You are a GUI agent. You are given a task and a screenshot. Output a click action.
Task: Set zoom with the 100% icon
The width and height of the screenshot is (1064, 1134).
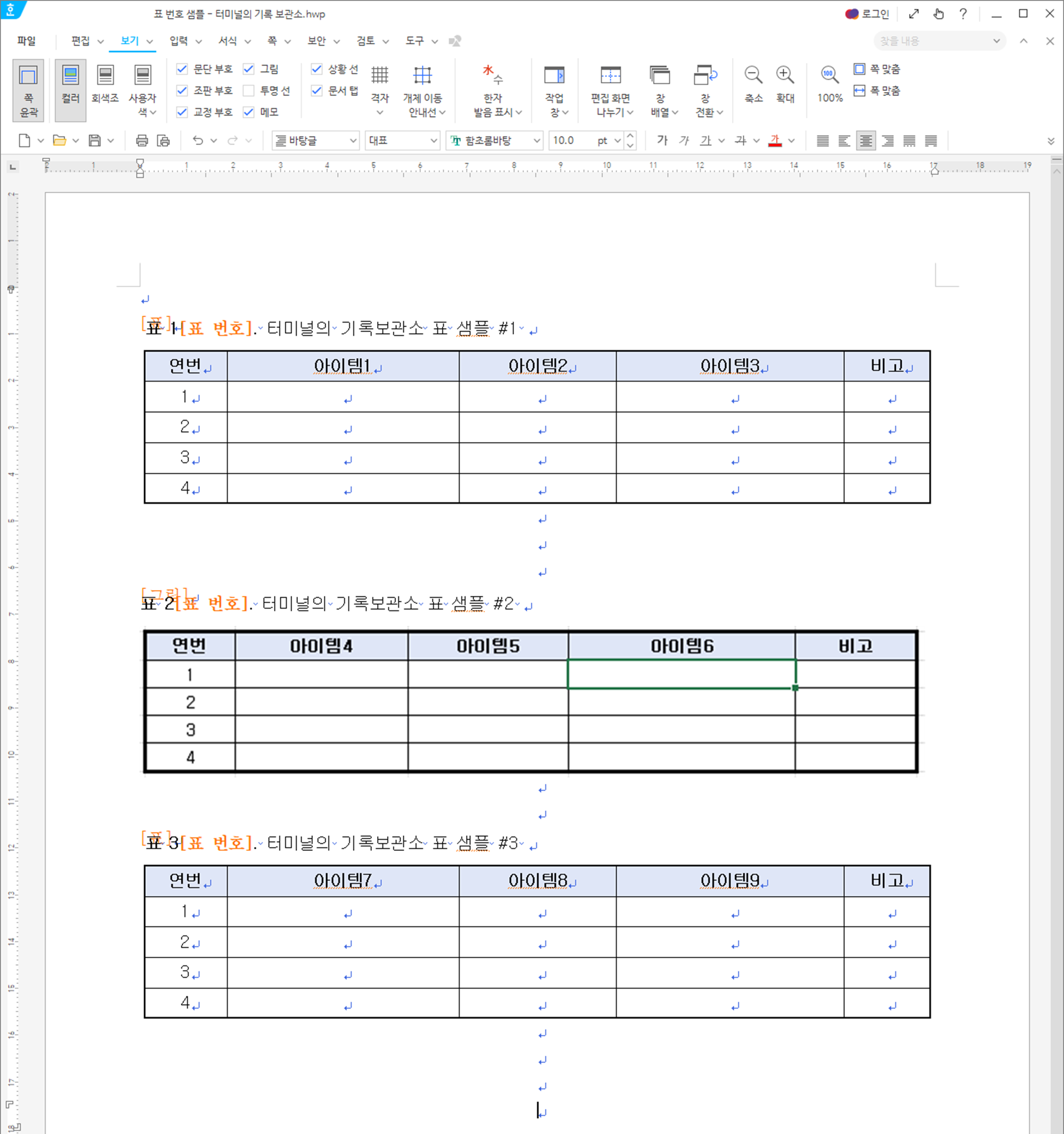pos(829,75)
